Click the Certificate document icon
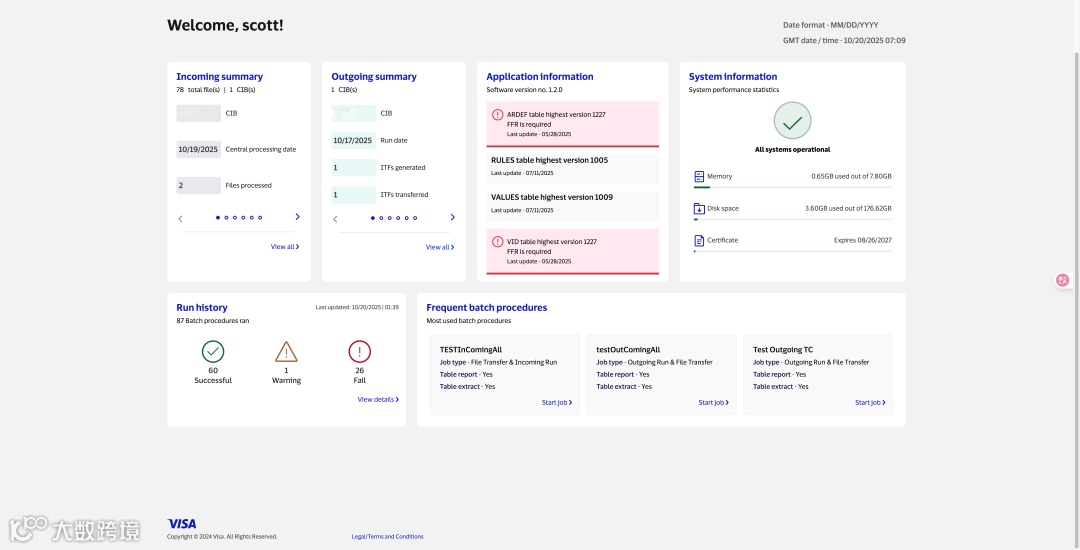1080x550 pixels. [699, 240]
